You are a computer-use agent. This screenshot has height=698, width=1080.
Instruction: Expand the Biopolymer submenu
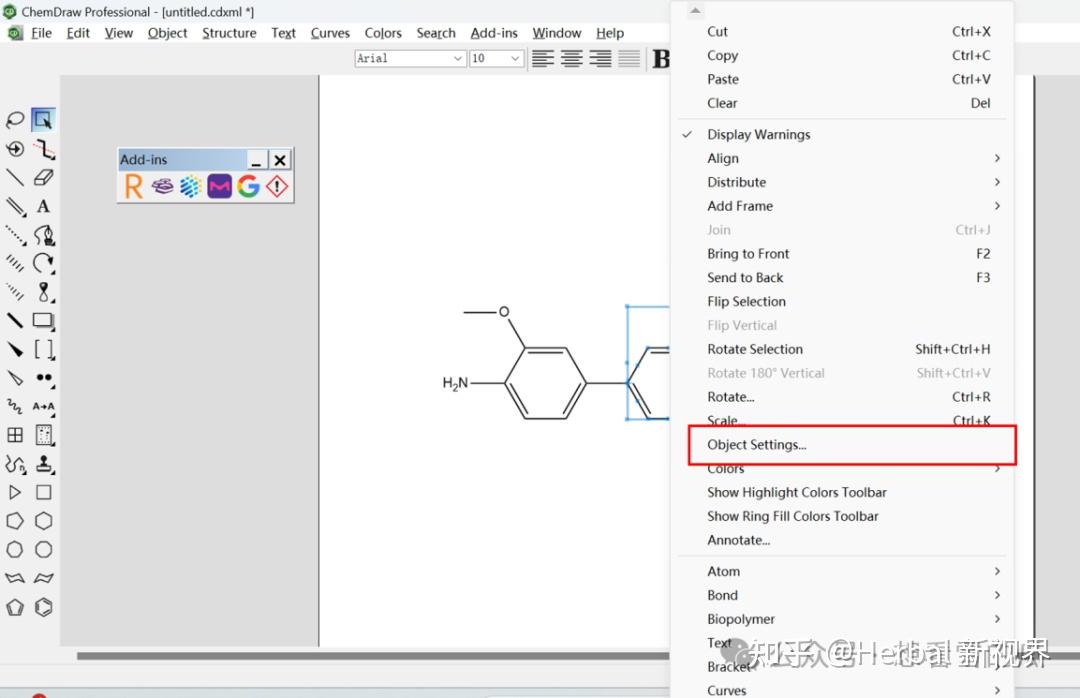842,619
